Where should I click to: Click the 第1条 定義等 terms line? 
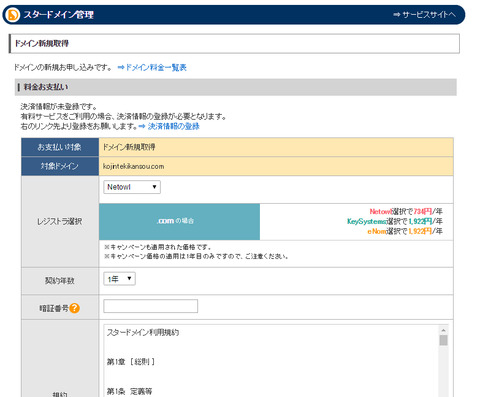click(129, 391)
